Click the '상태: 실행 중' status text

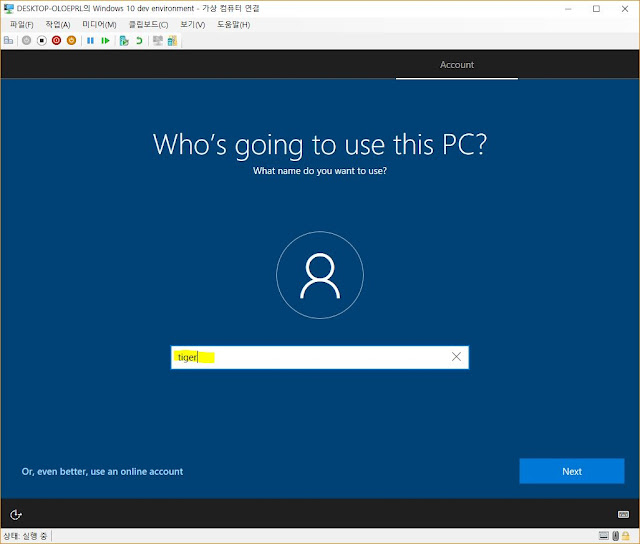click(25, 536)
